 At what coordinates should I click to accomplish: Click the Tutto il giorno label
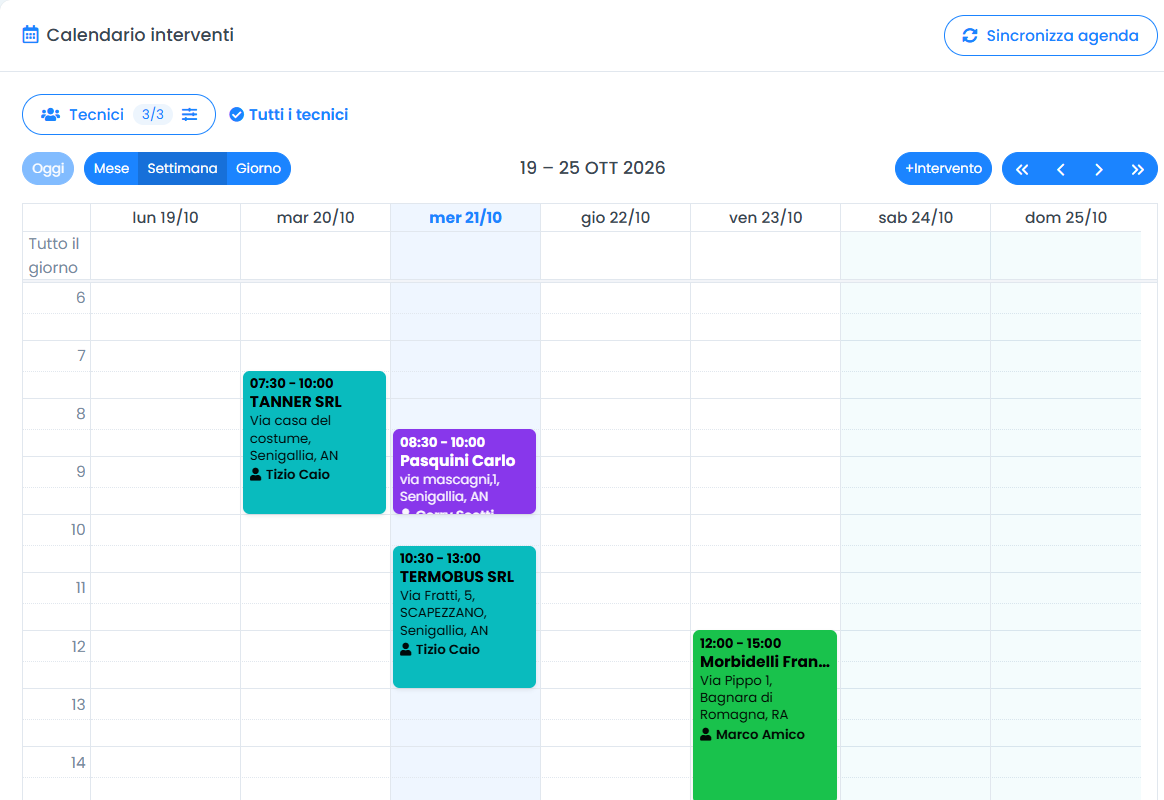click(x=53, y=255)
